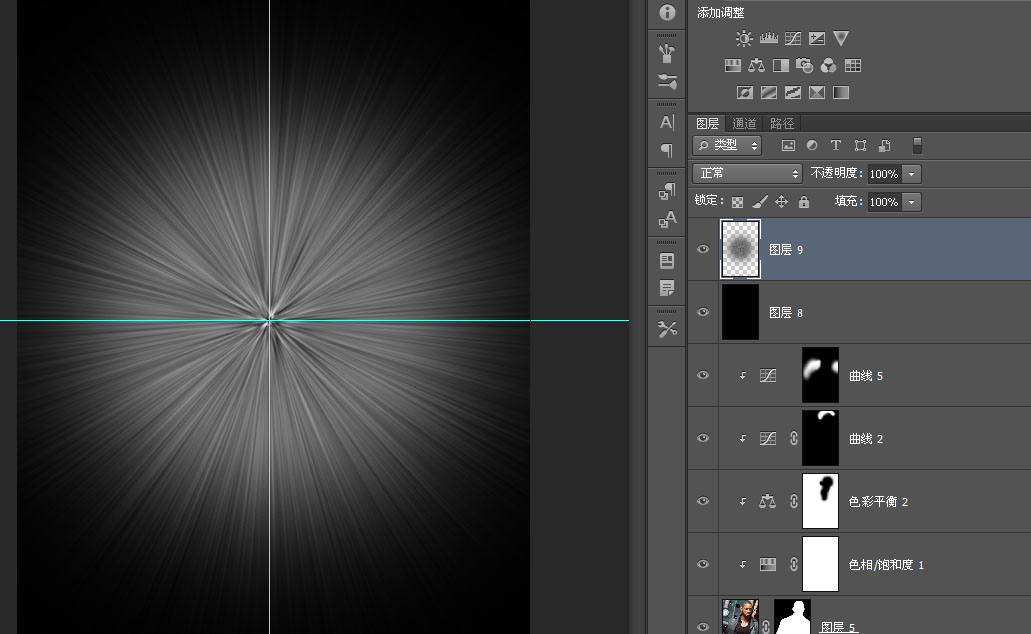1031x634 pixels.
Task: Add a Color Lookup adjustment
Action: click(853, 65)
